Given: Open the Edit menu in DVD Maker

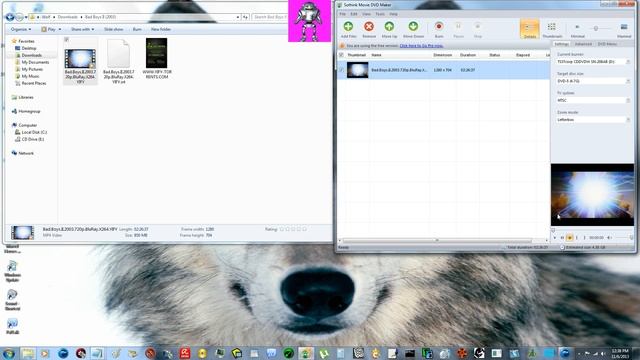Looking at the screenshot, I should point(354,14).
